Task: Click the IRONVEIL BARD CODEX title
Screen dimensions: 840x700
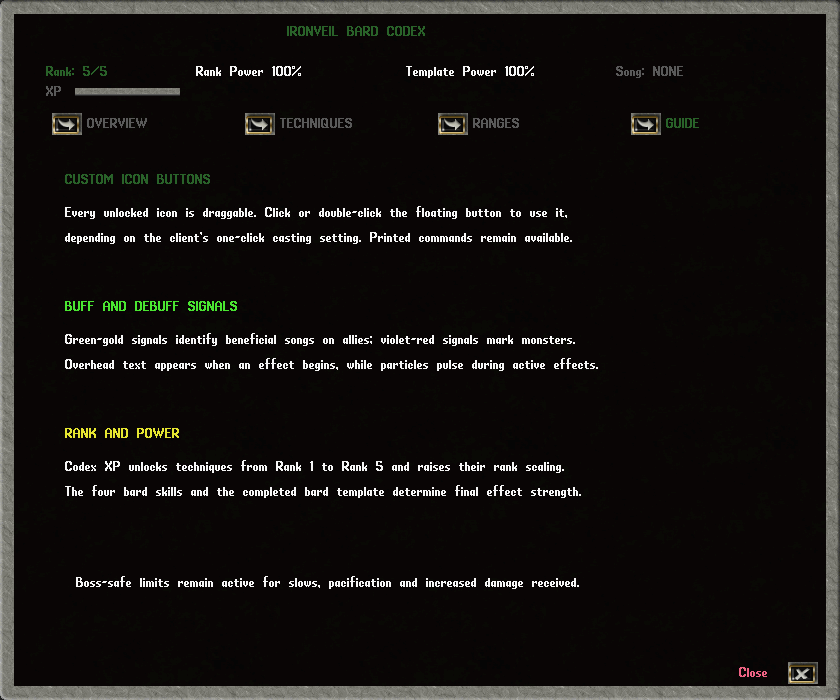Action: point(356,31)
